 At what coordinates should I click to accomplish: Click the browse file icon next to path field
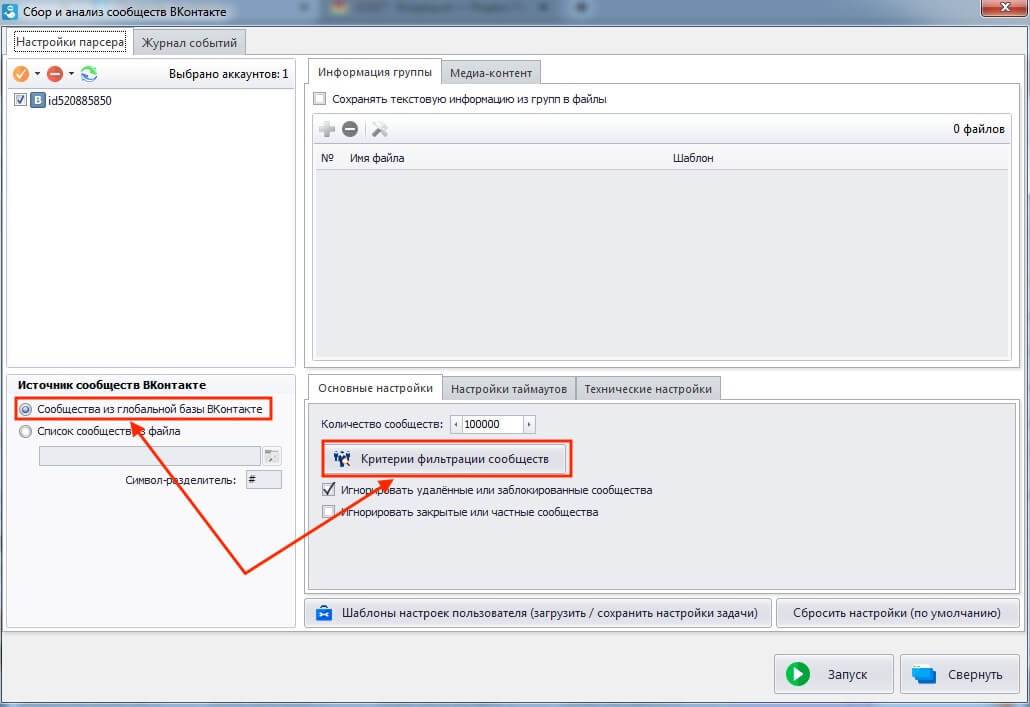click(271, 456)
